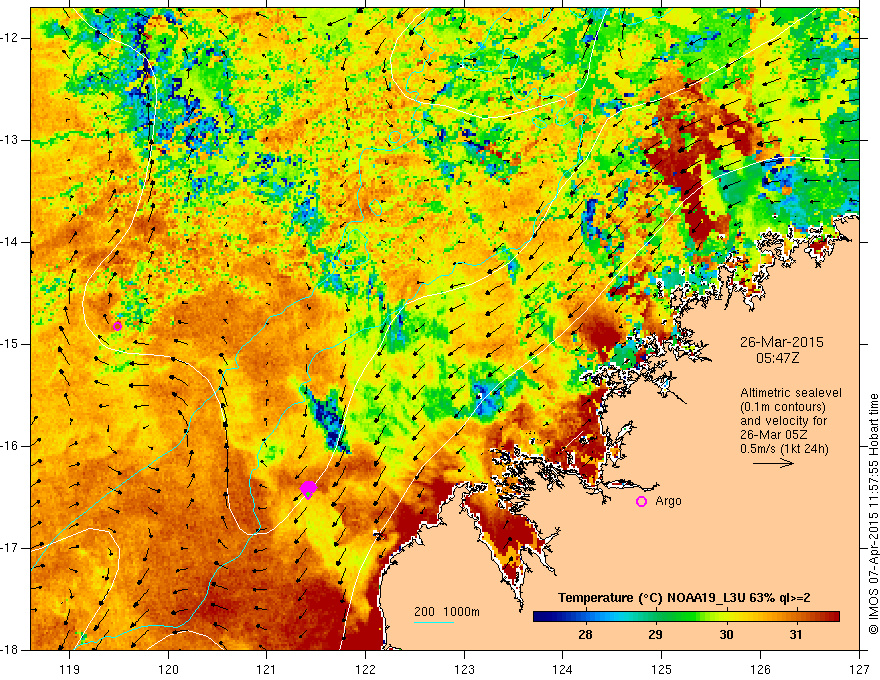880x680 pixels.
Task: Click the magenta Argo legend circle
Action: (x=641, y=502)
